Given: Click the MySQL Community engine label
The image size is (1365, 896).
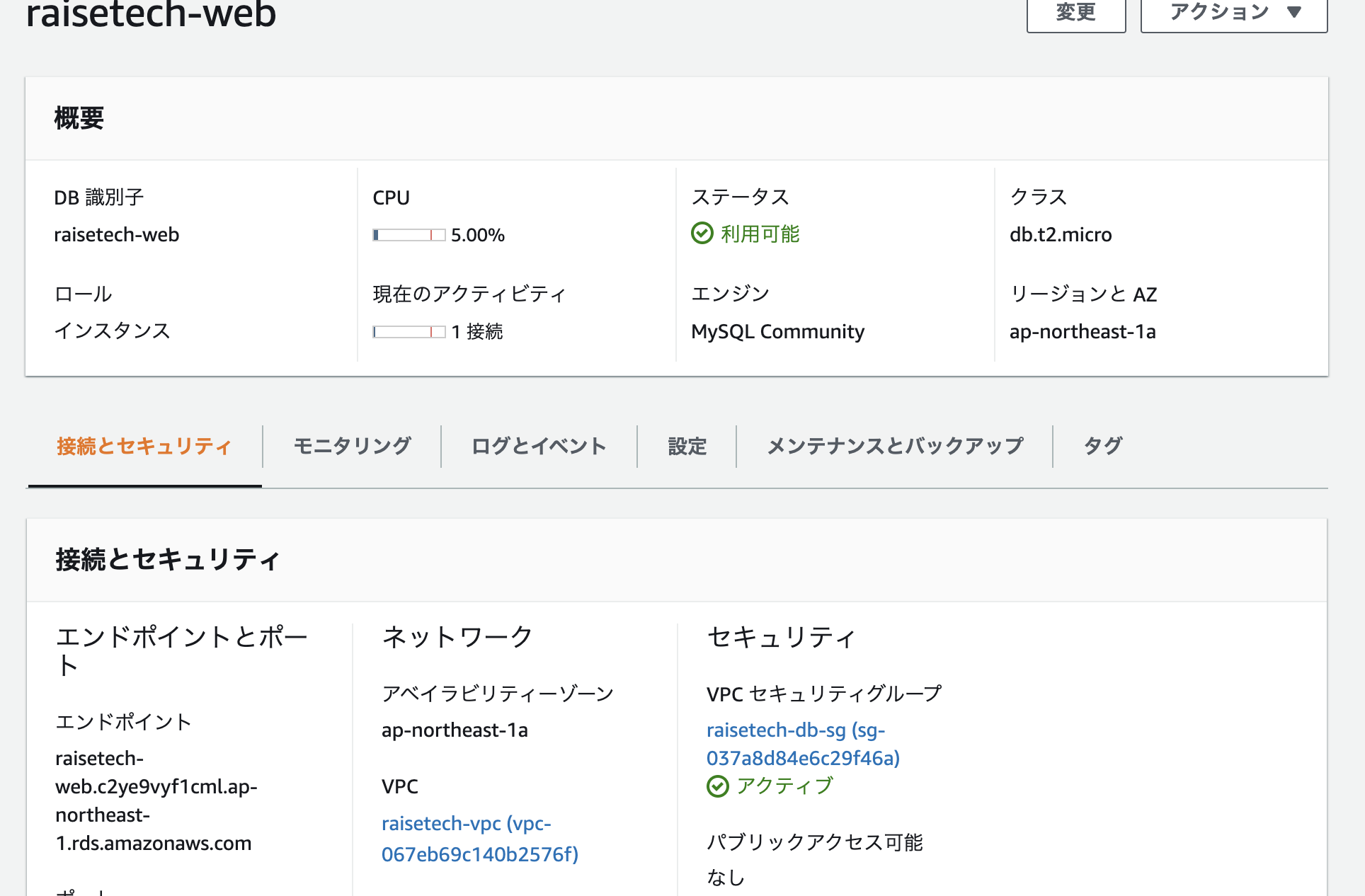Looking at the screenshot, I should (777, 331).
